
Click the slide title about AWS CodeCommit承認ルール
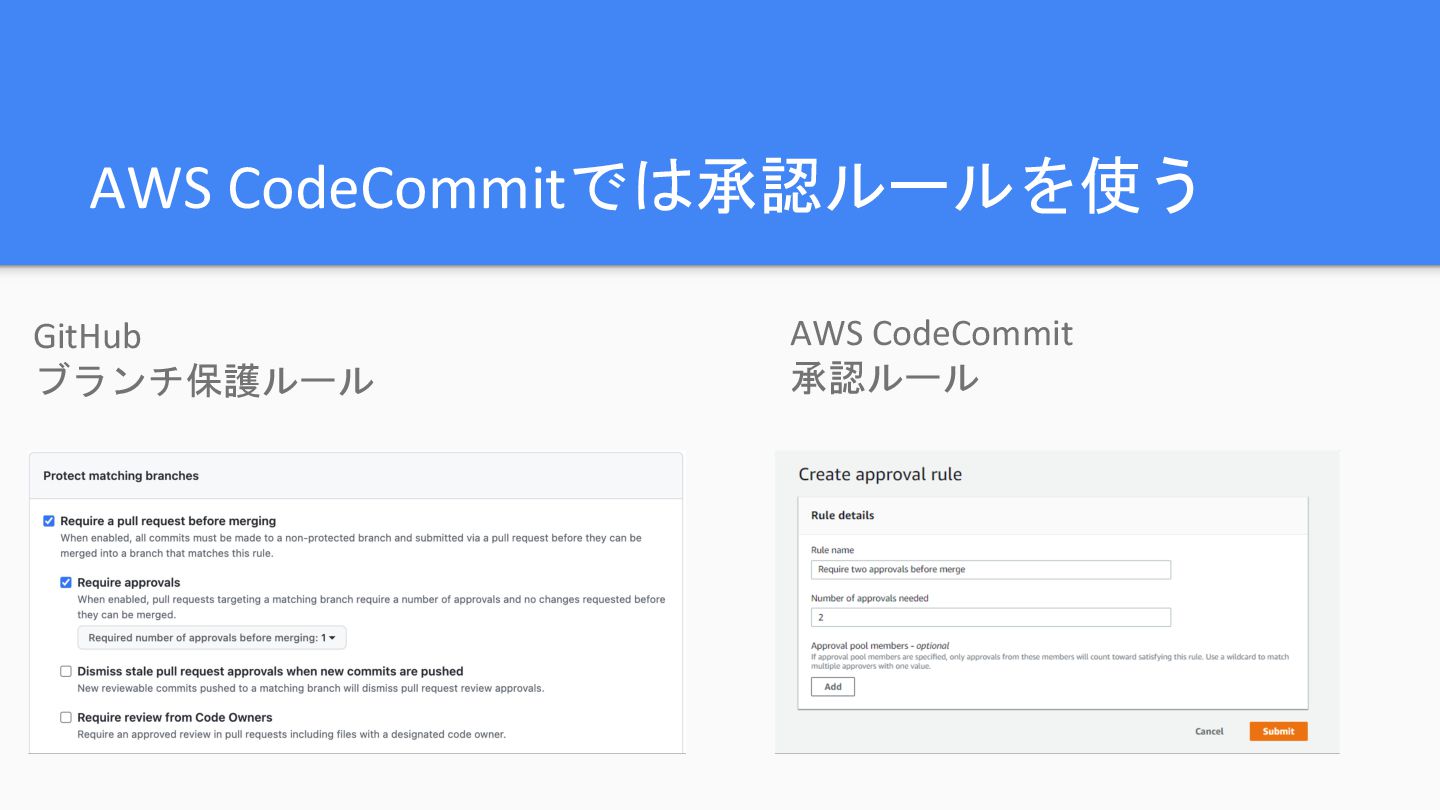click(x=643, y=187)
